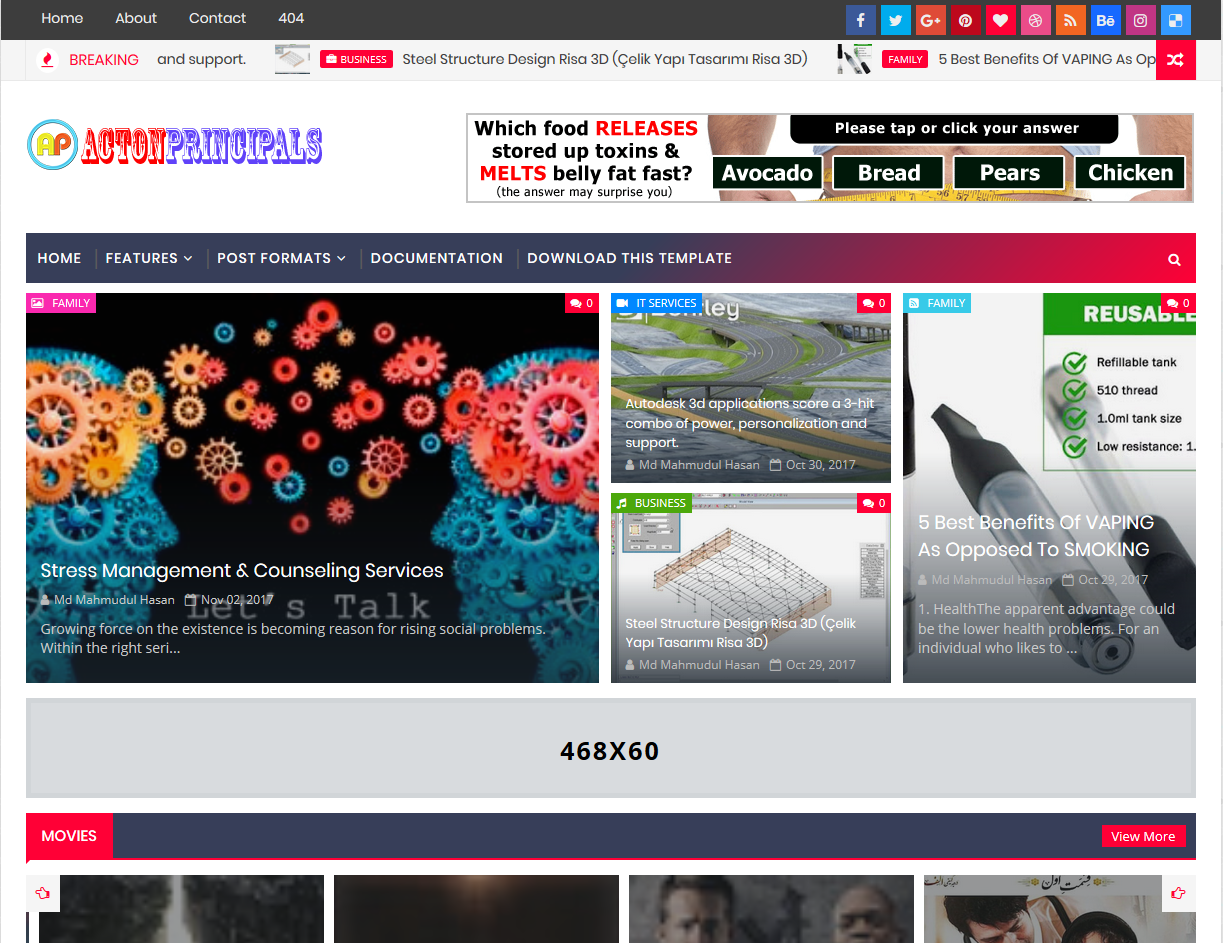This screenshot has height=943, width=1223.
Task: Open the 404 link in top bar
Action: pos(291,18)
